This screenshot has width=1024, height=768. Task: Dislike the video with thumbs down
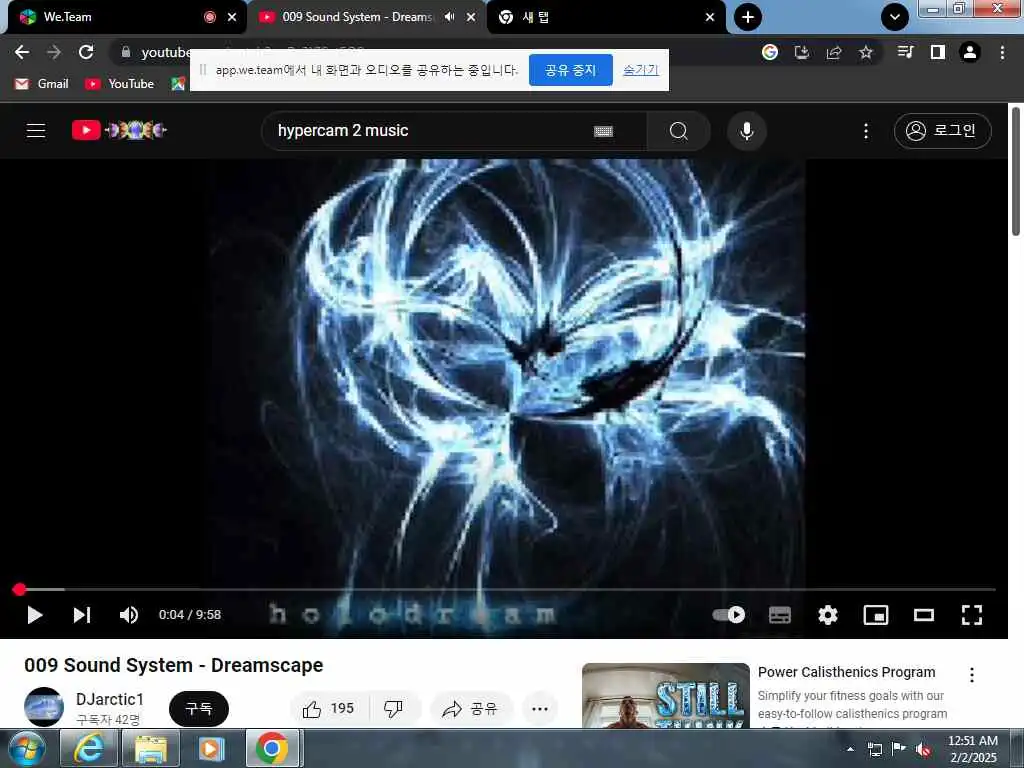click(394, 709)
